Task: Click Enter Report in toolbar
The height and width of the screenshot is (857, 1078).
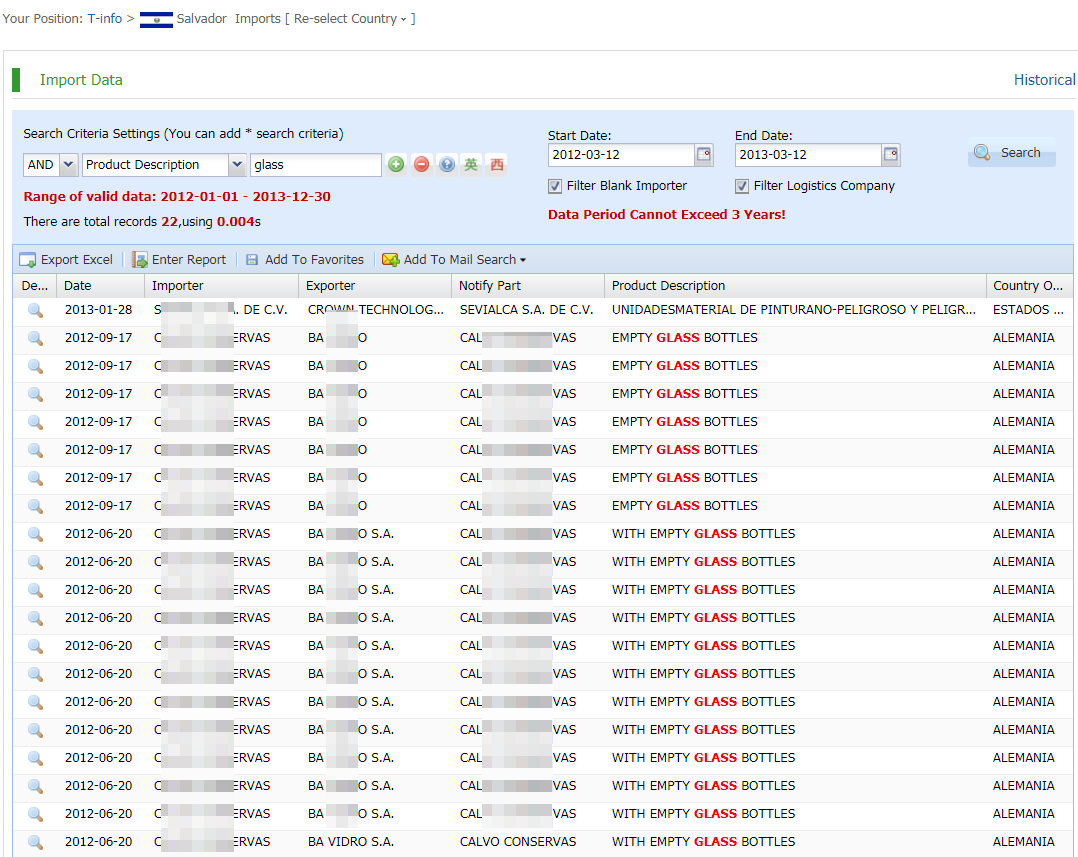Action: coord(179,260)
